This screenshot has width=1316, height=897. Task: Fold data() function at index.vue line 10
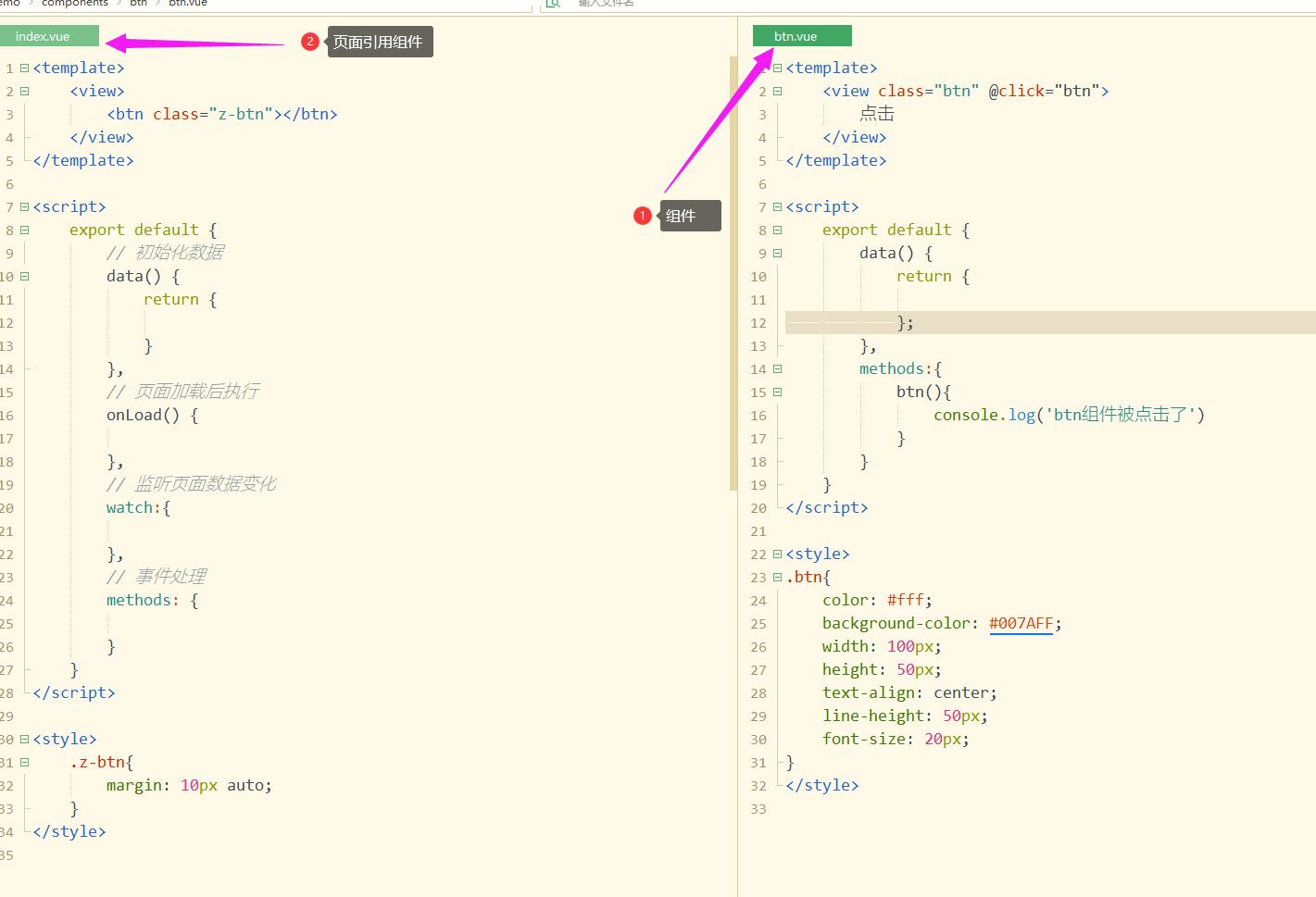click(24, 276)
